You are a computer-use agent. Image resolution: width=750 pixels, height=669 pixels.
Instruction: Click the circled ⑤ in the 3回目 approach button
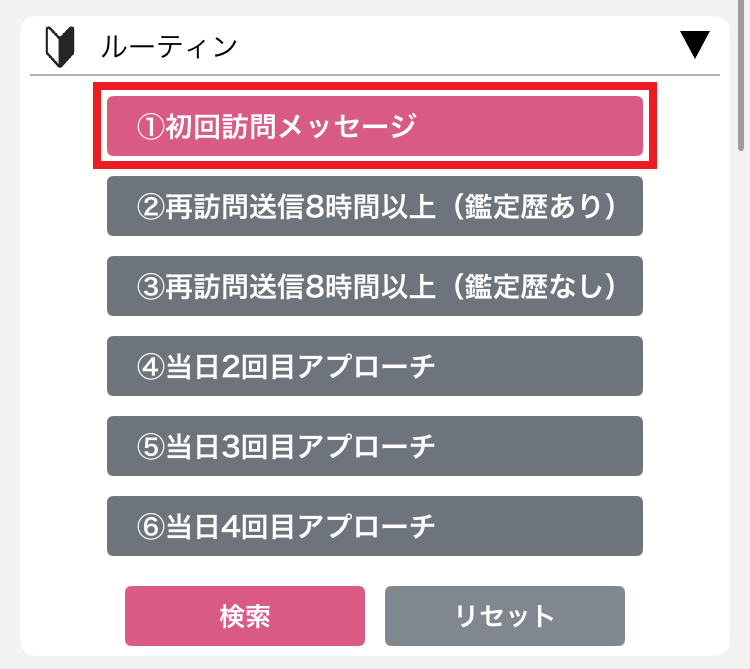click(151, 447)
